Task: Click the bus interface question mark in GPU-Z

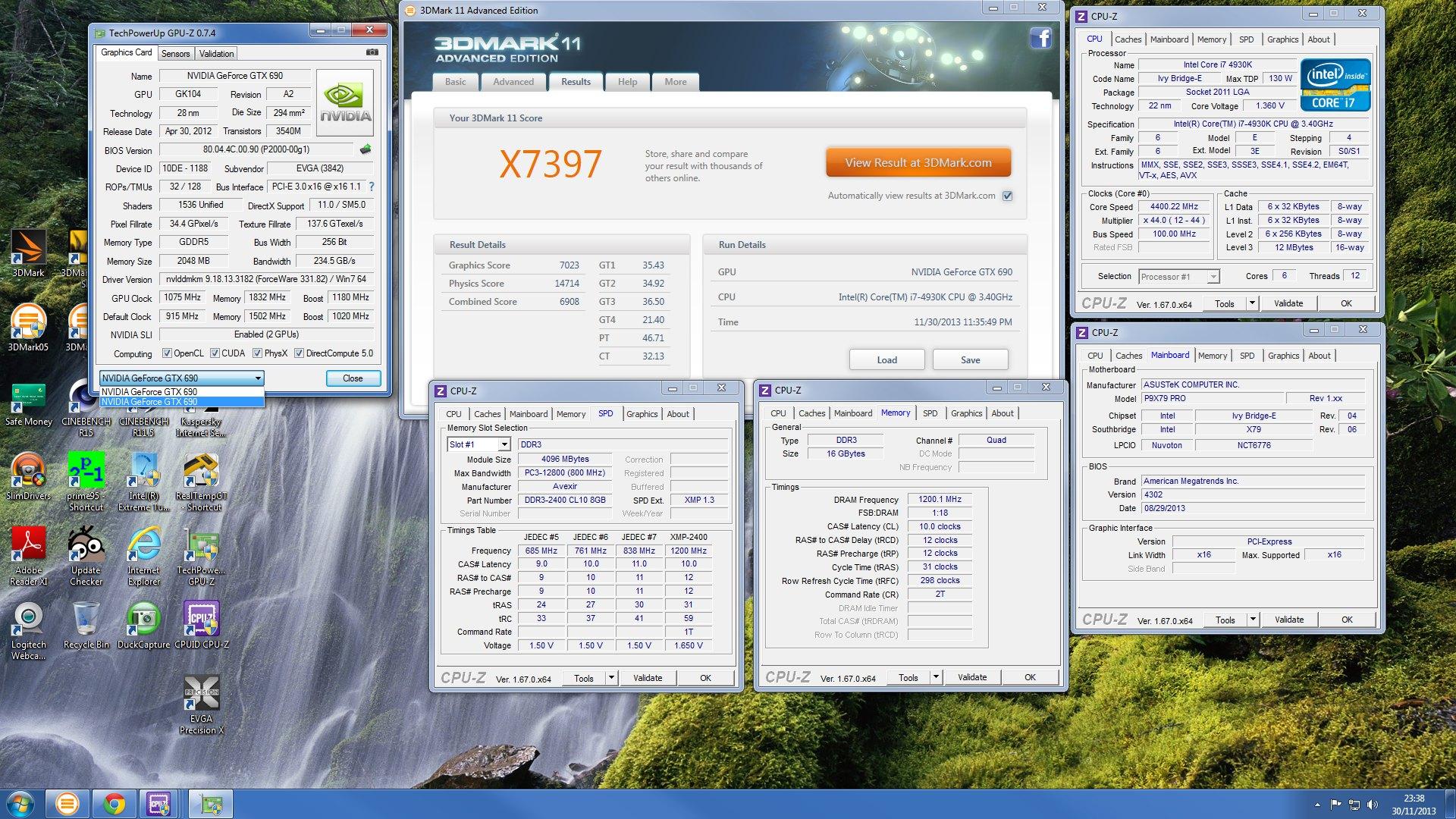Action: [x=371, y=187]
